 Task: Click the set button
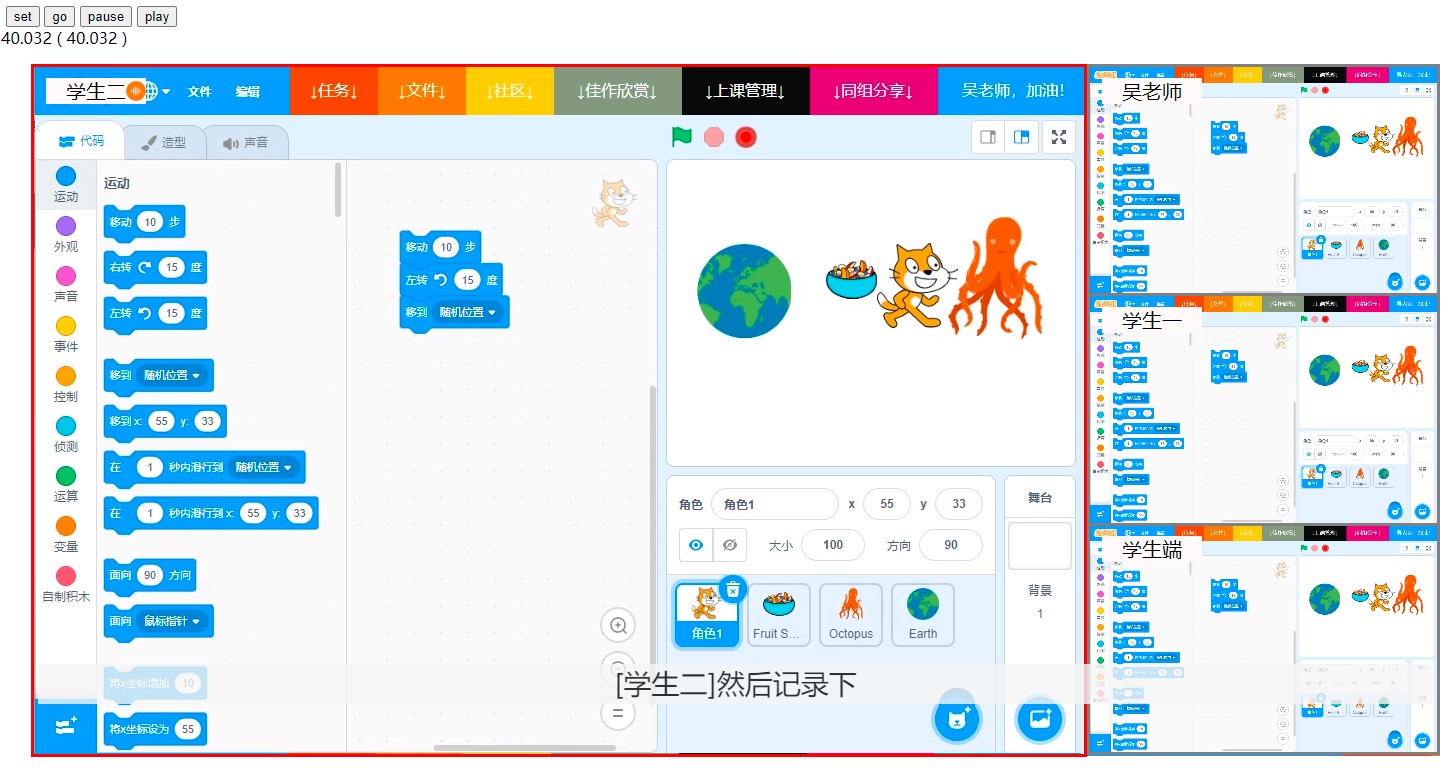tap(22, 16)
